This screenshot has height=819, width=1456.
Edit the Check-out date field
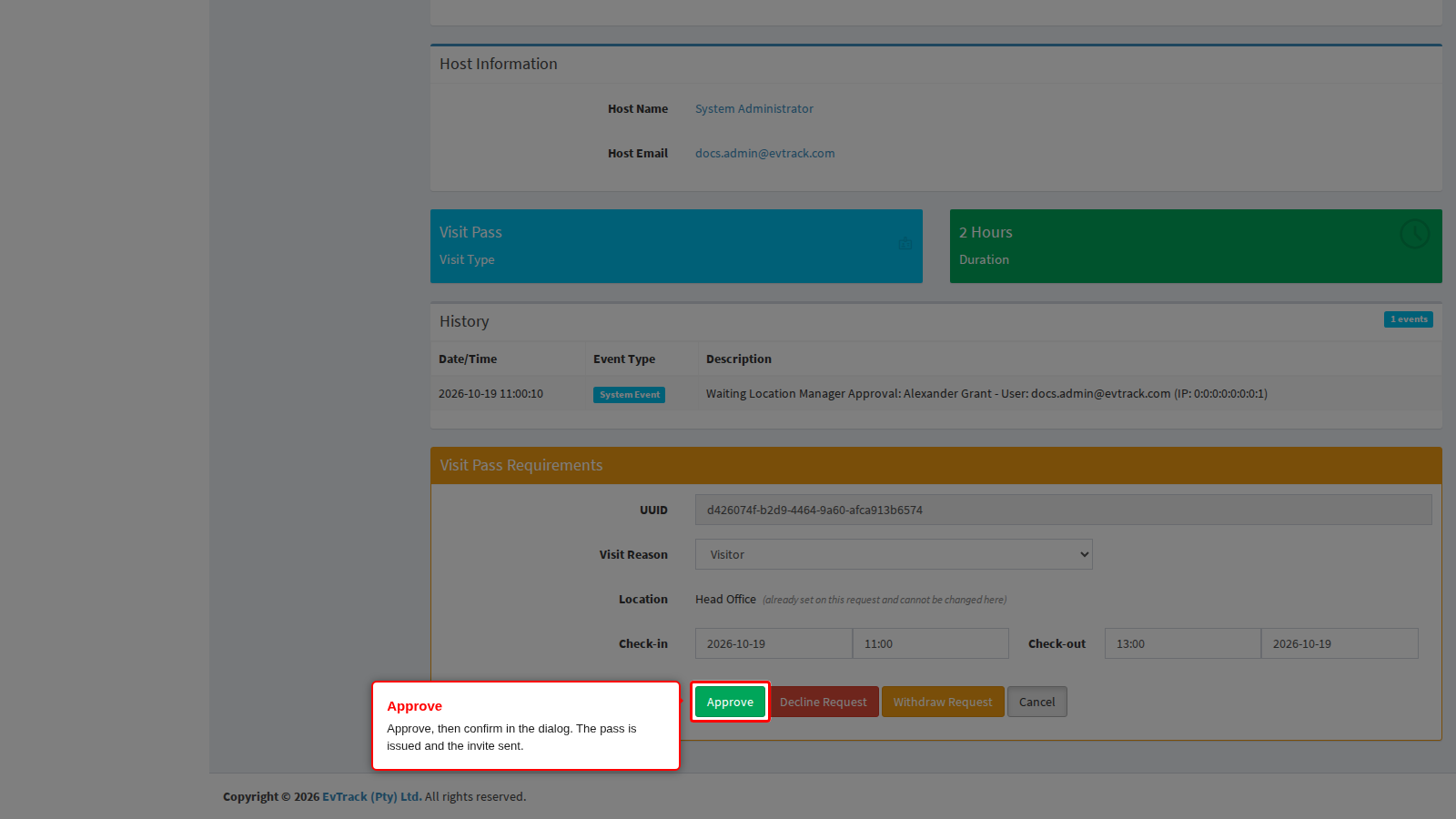tap(1340, 643)
